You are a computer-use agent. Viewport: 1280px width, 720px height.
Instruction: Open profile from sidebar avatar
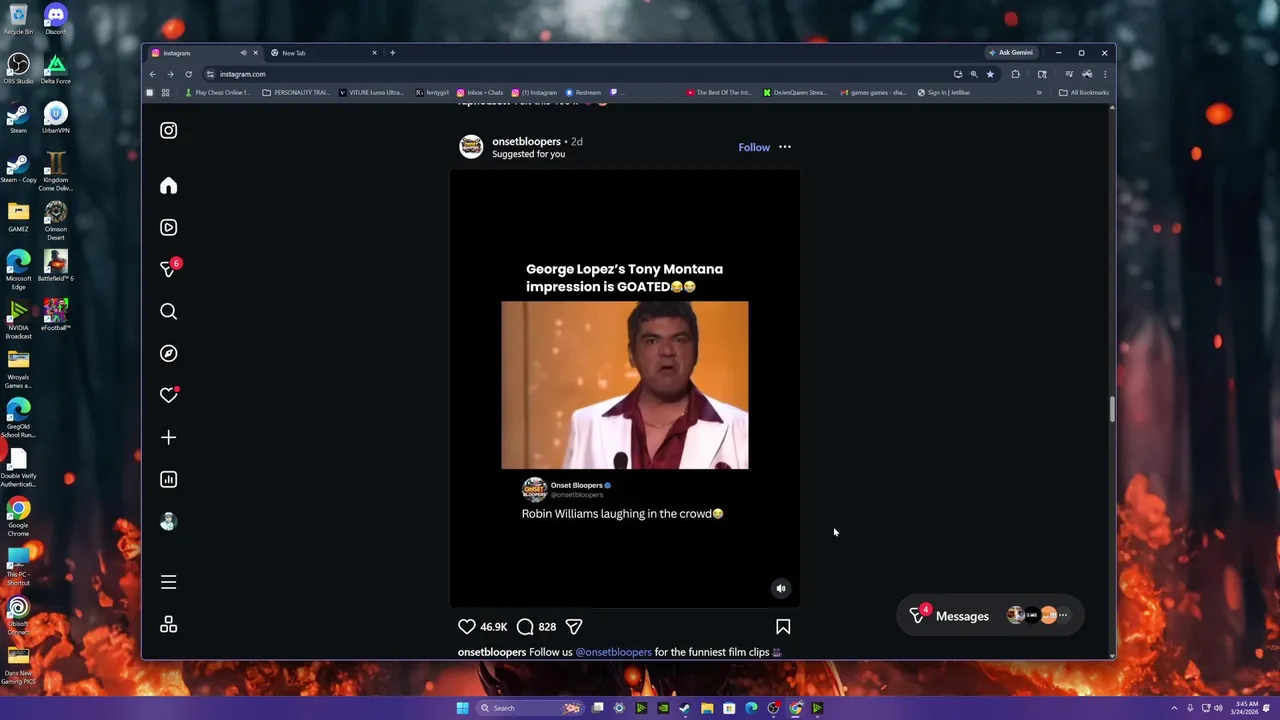coord(168,521)
